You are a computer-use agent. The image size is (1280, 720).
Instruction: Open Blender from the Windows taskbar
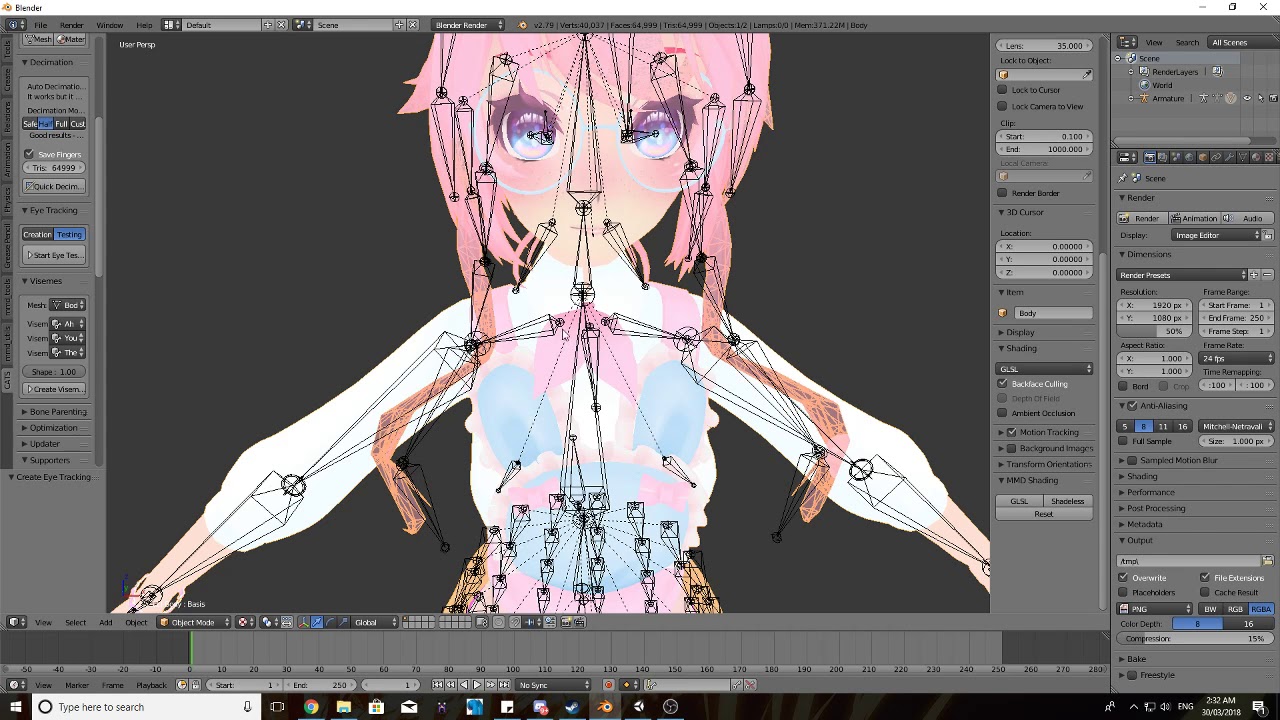[x=605, y=707]
